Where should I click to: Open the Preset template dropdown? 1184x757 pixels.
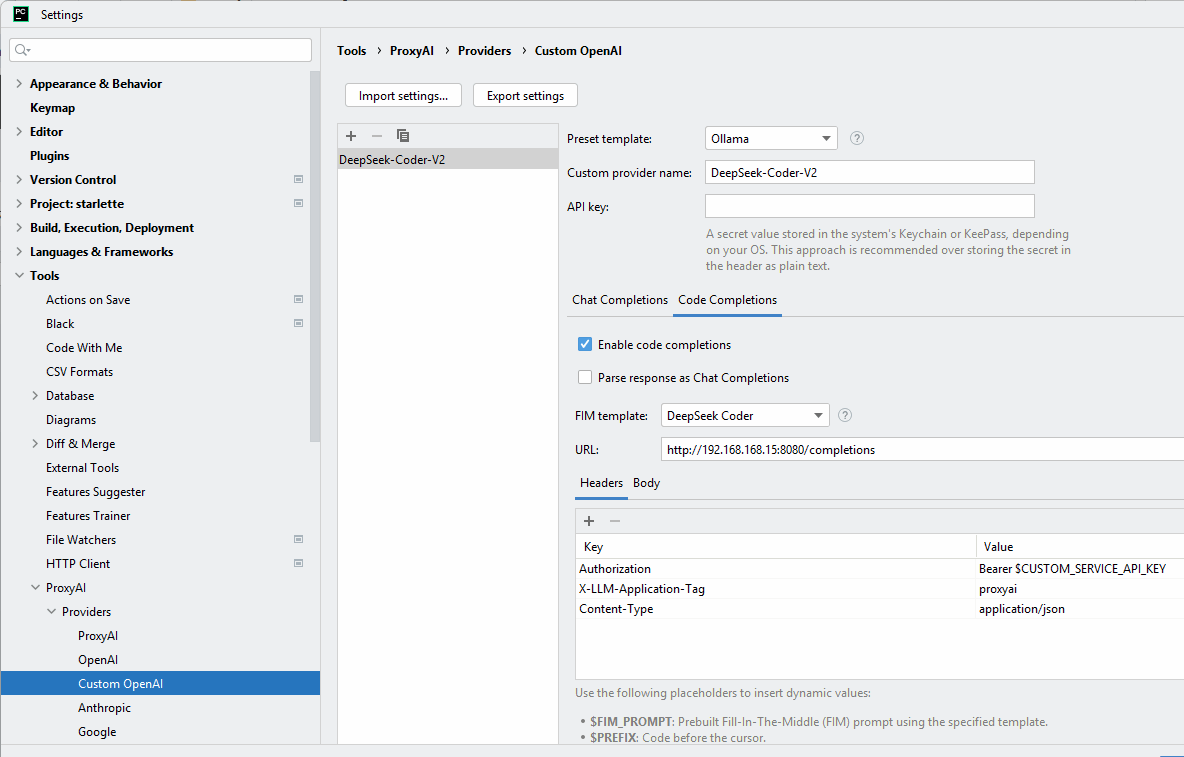pyautogui.click(x=771, y=139)
